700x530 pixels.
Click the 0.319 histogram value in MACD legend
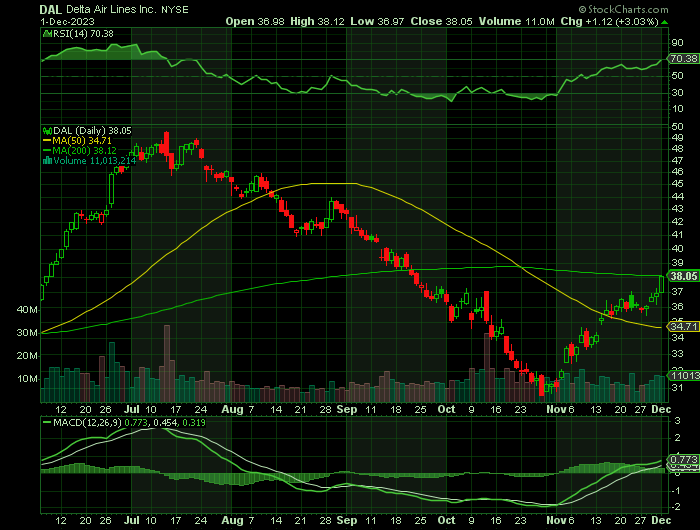[193, 422]
